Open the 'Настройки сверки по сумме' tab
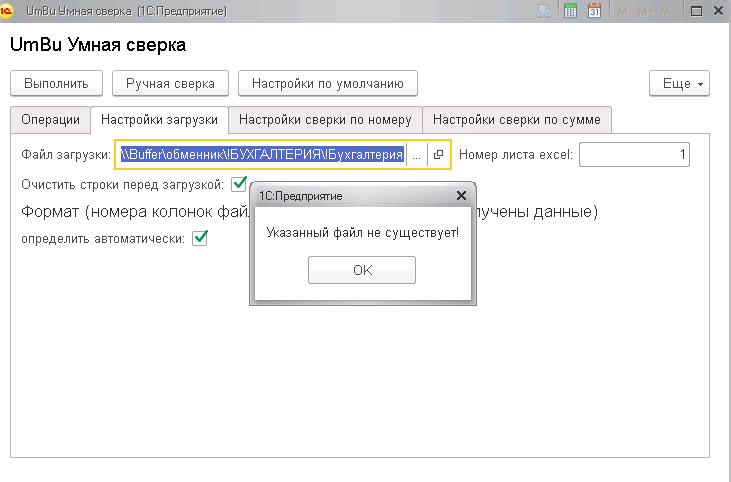Image resolution: width=731 pixels, height=482 pixels. click(x=517, y=120)
